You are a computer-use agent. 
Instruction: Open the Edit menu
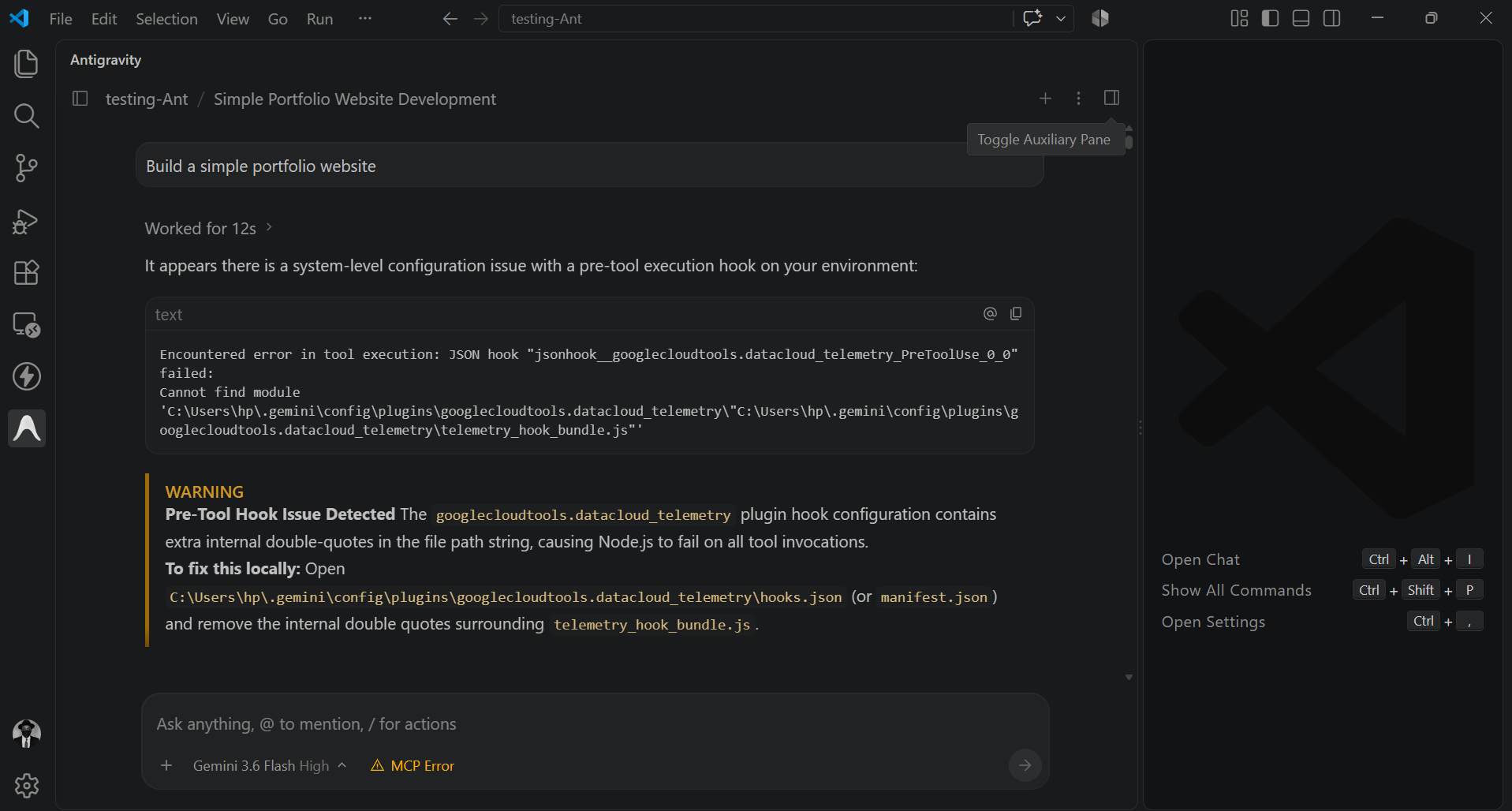104,19
